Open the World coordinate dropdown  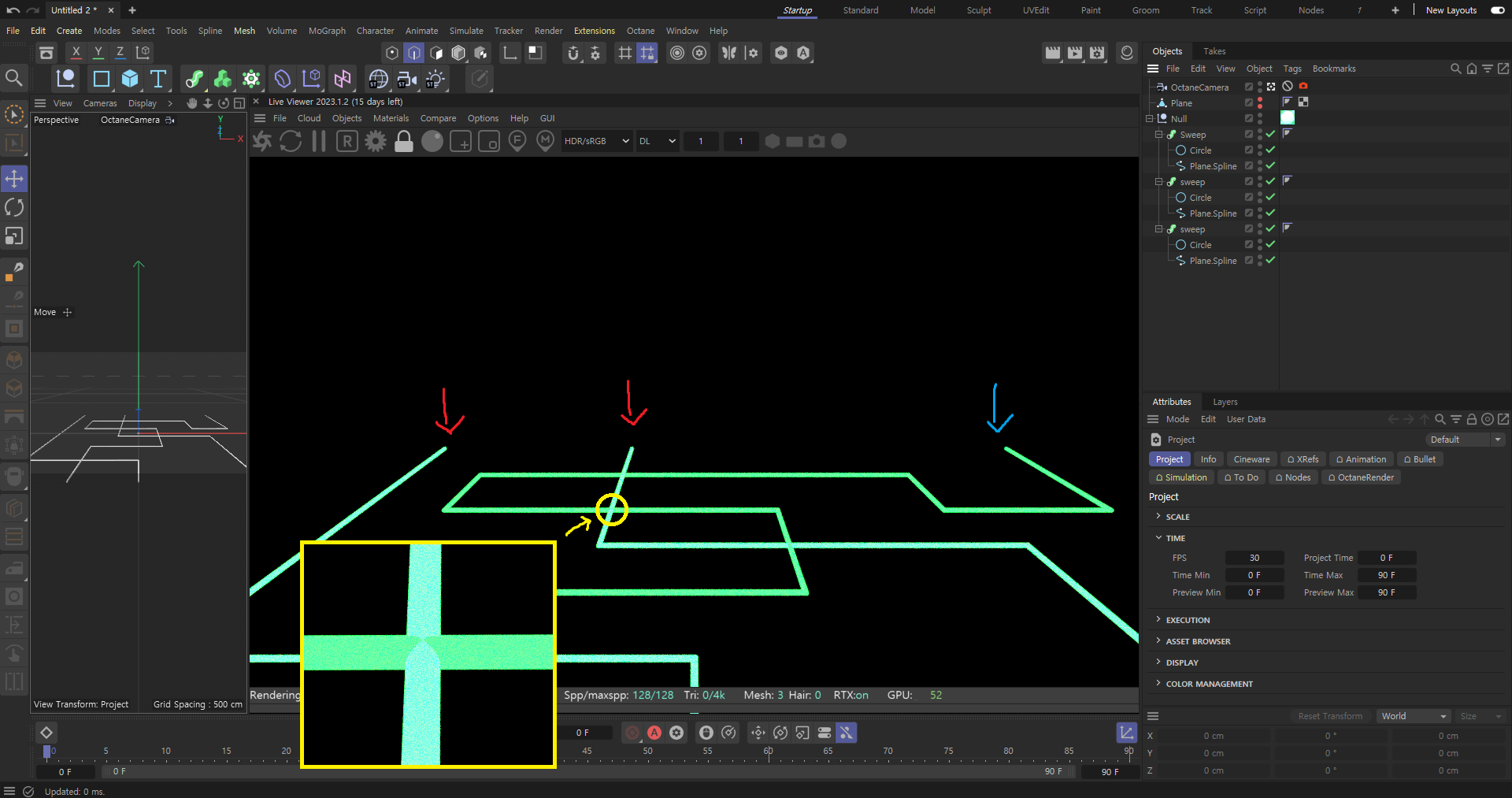pyautogui.click(x=1414, y=716)
